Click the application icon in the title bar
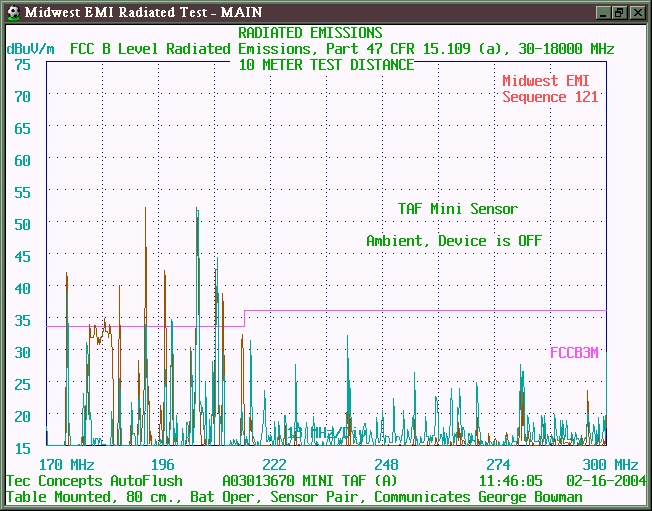The width and height of the screenshot is (652, 511). click(12, 12)
